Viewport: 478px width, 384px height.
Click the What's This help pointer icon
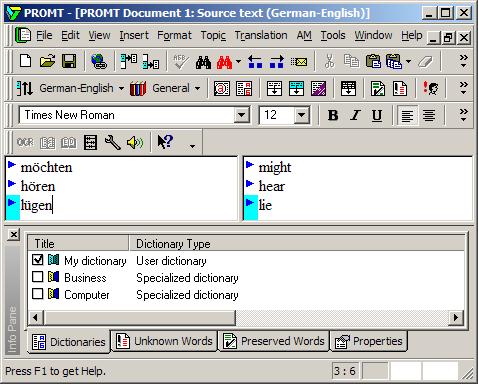pyautogui.click(x=165, y=142)
